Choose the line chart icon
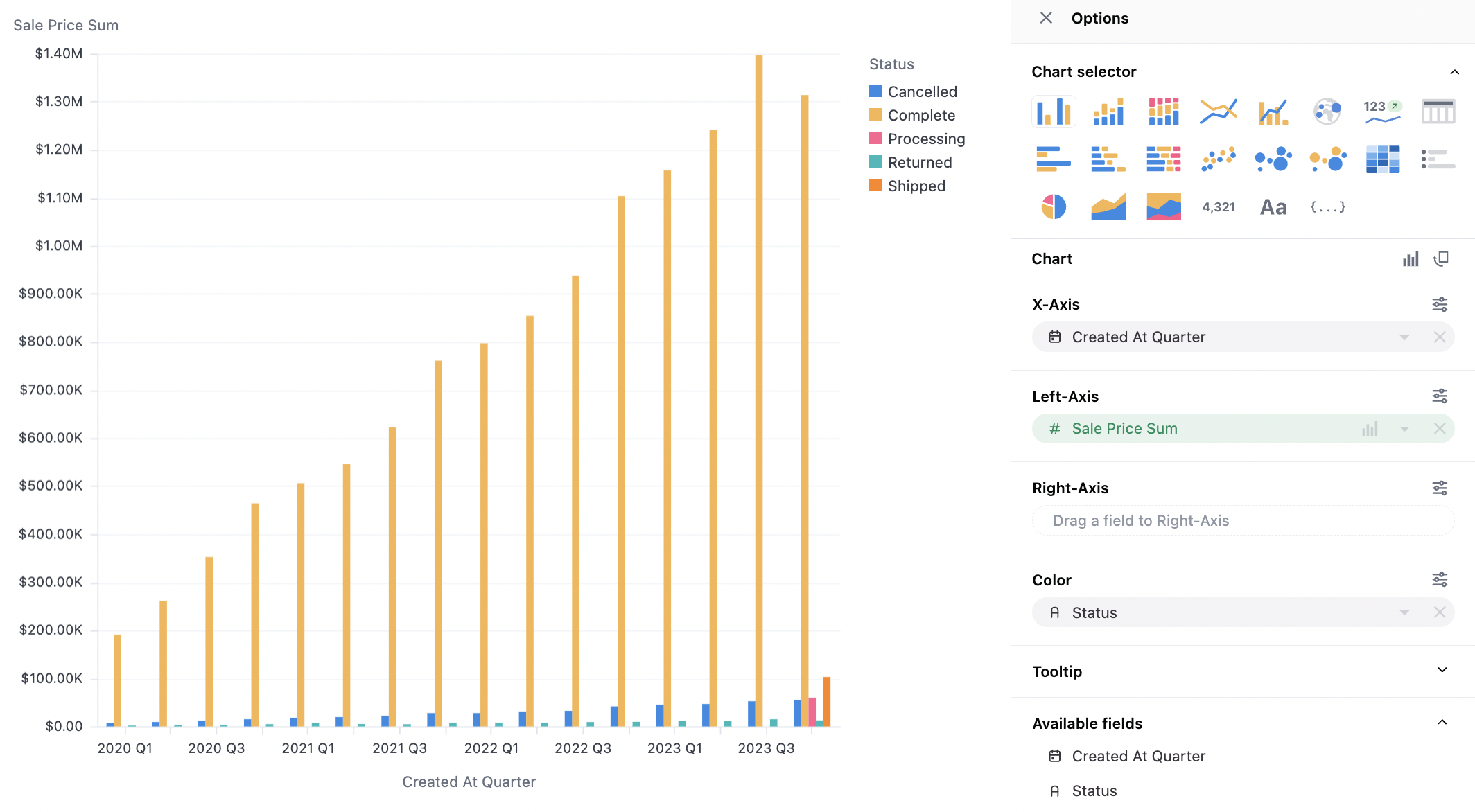 click(1218, 111)
